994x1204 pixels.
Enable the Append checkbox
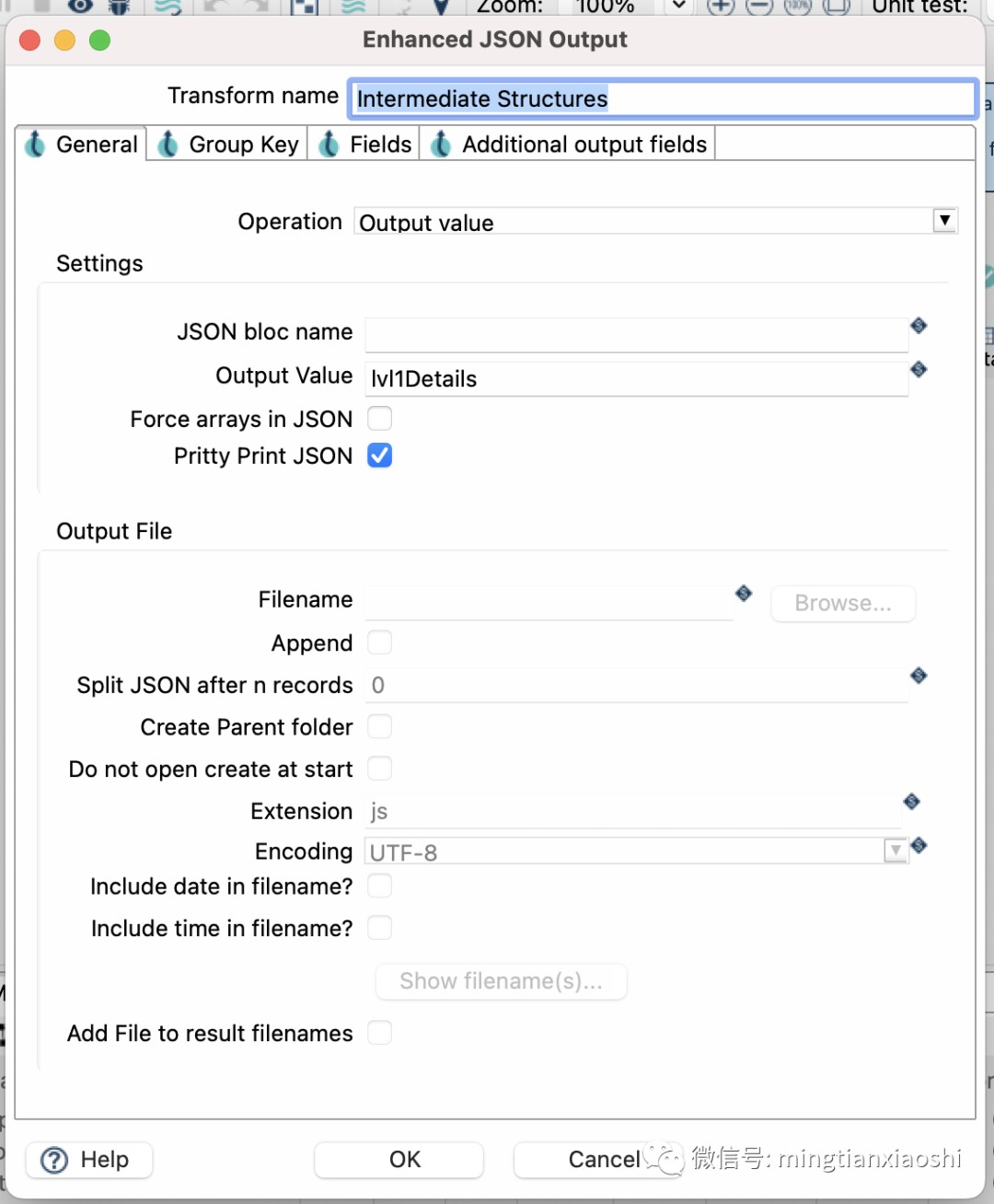coord(379,643)
